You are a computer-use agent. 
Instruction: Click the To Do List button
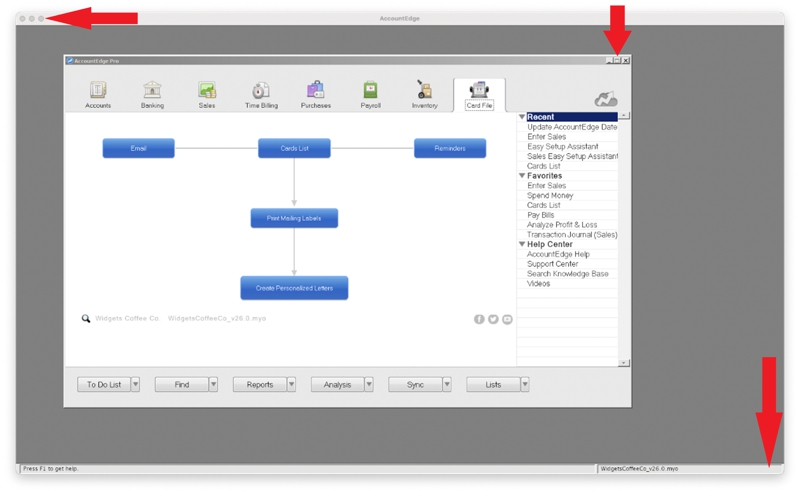[104, 384]
